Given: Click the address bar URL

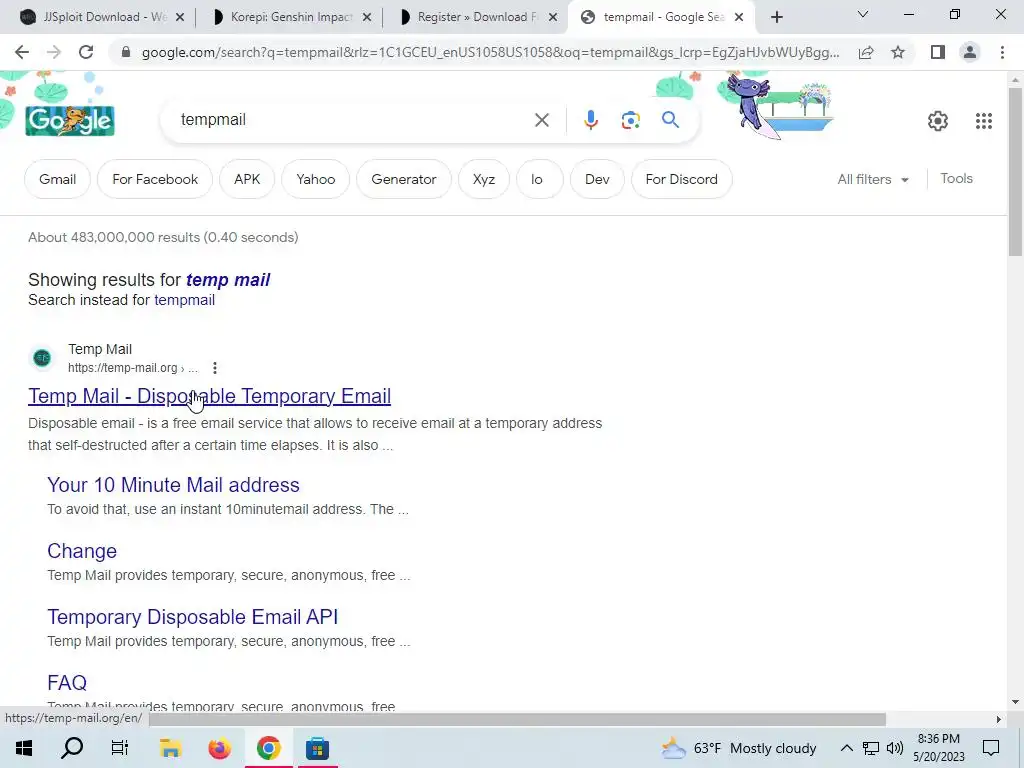Looking at the screenshot, I should coord(490,52).
